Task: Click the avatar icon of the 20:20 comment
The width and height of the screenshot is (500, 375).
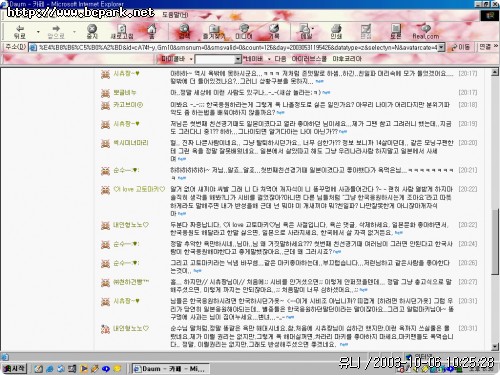Action: pyautogui.click(x=105, y=144)
